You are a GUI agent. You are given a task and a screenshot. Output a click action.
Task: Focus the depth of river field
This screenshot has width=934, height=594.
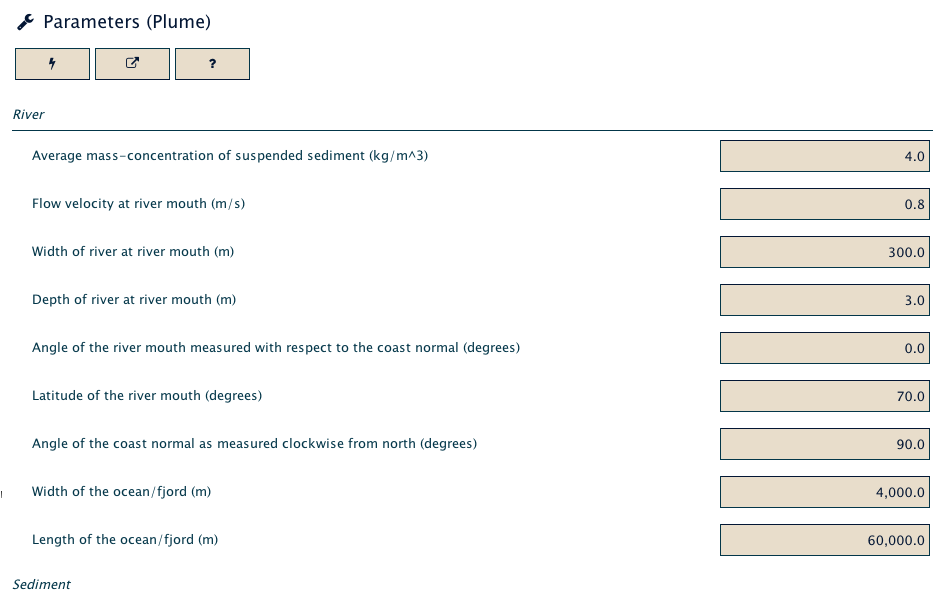[x=824, y=300]
